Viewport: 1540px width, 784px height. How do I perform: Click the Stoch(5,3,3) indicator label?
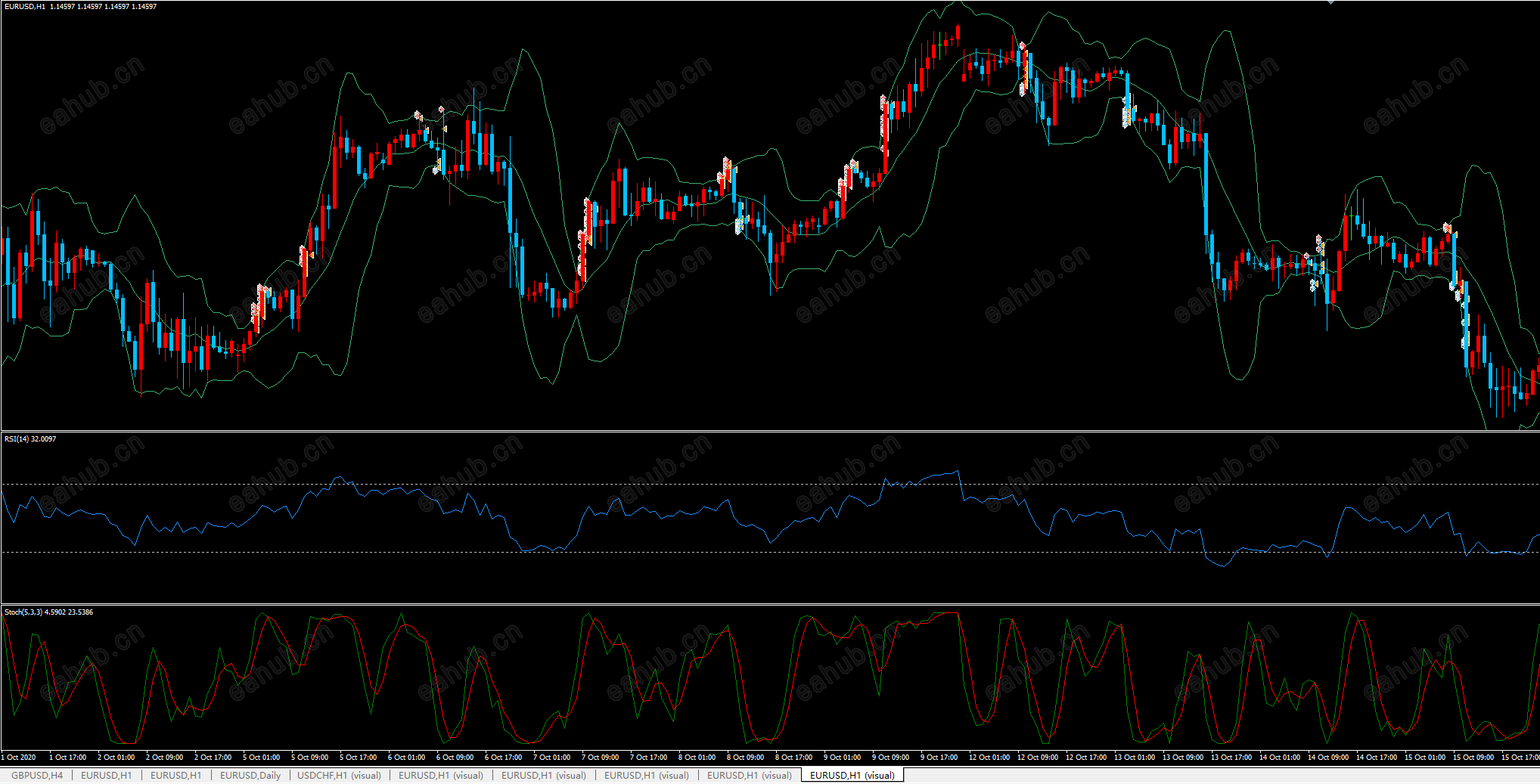(48, 612)
